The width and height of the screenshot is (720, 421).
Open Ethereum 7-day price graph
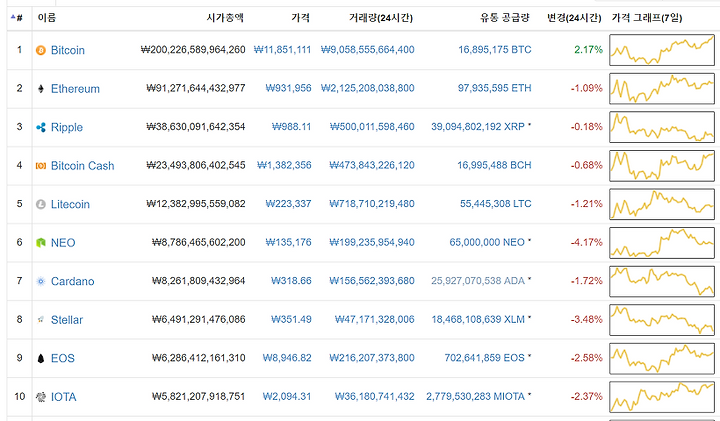[662, 89]
